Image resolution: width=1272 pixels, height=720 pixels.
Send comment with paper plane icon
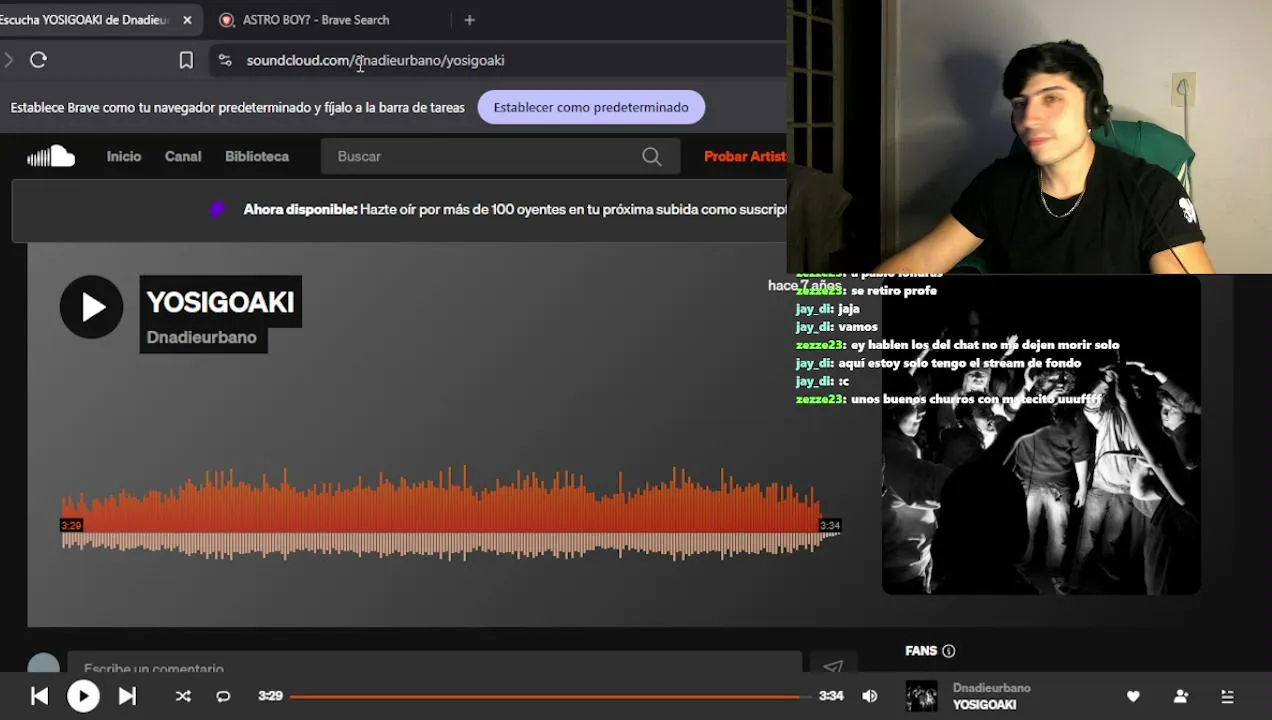tap(833, 666)
